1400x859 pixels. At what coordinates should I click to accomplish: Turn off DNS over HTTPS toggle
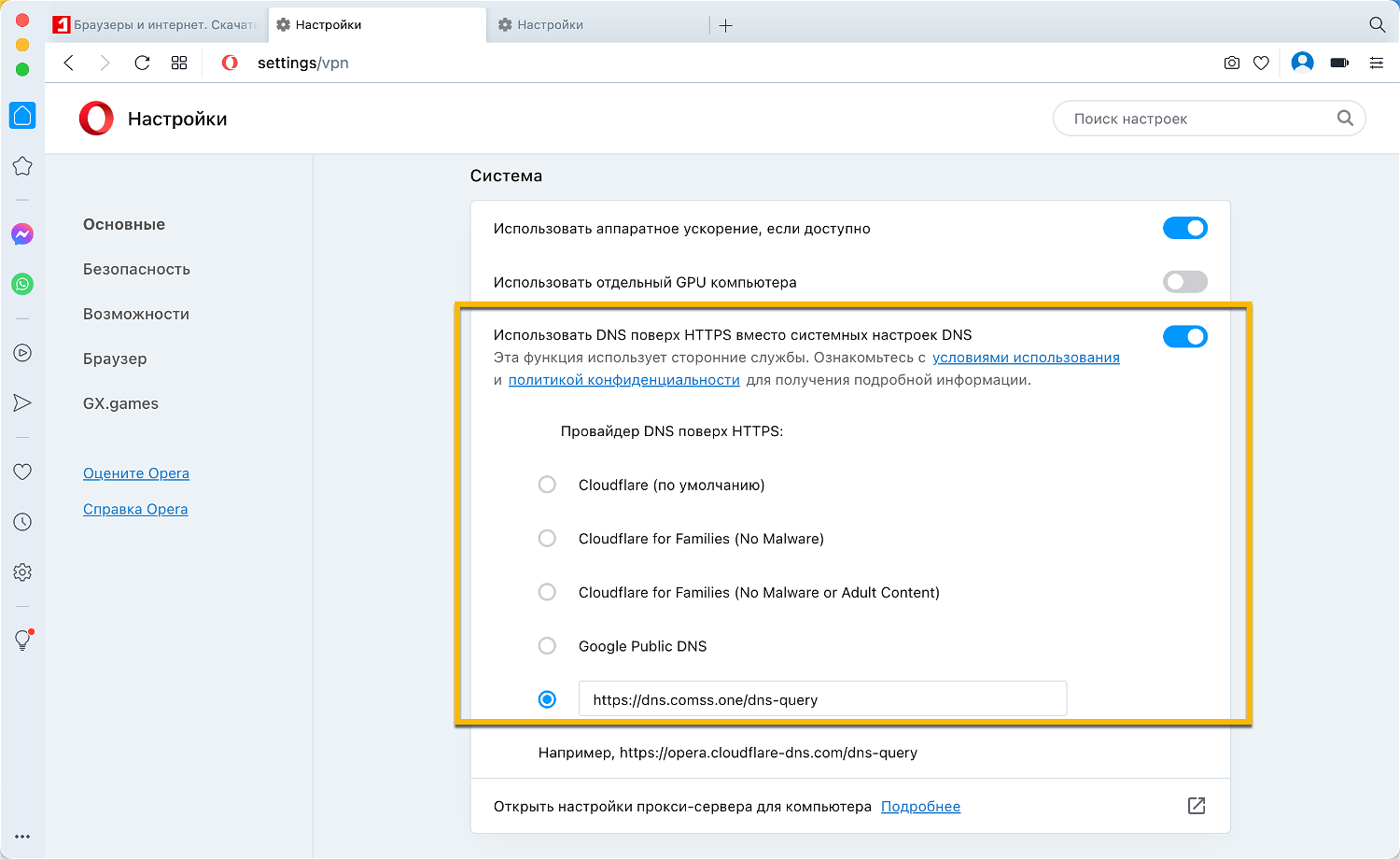tap(1184, 336)
